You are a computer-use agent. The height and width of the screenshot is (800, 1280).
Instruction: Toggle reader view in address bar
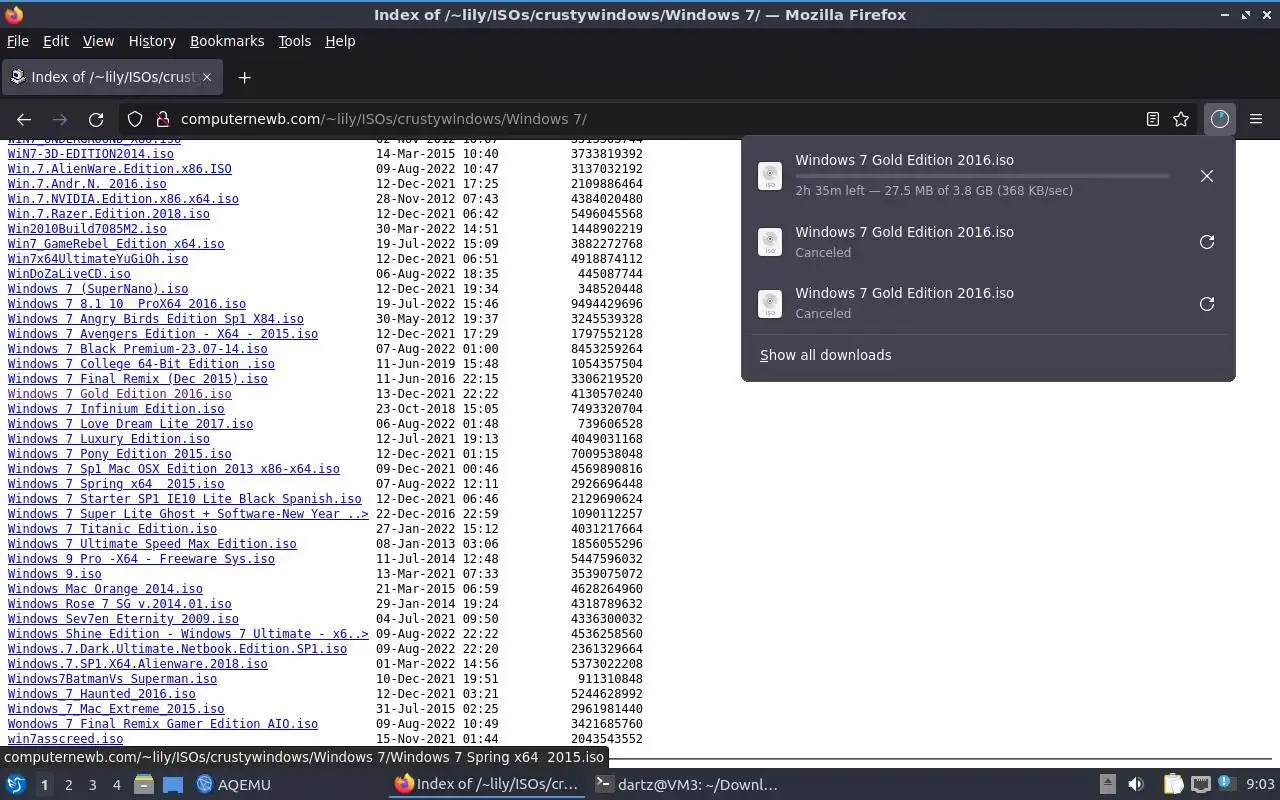(x=1153, y=119)
